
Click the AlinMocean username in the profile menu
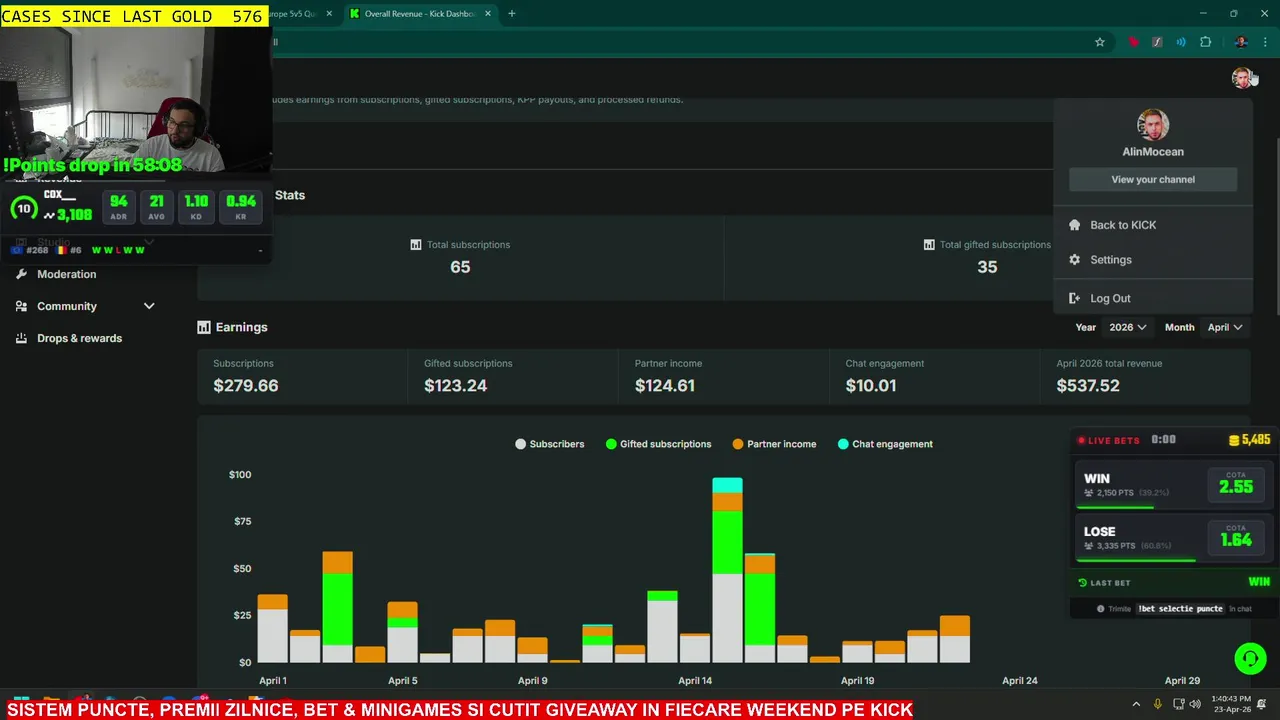click(x=1153, y=152)
